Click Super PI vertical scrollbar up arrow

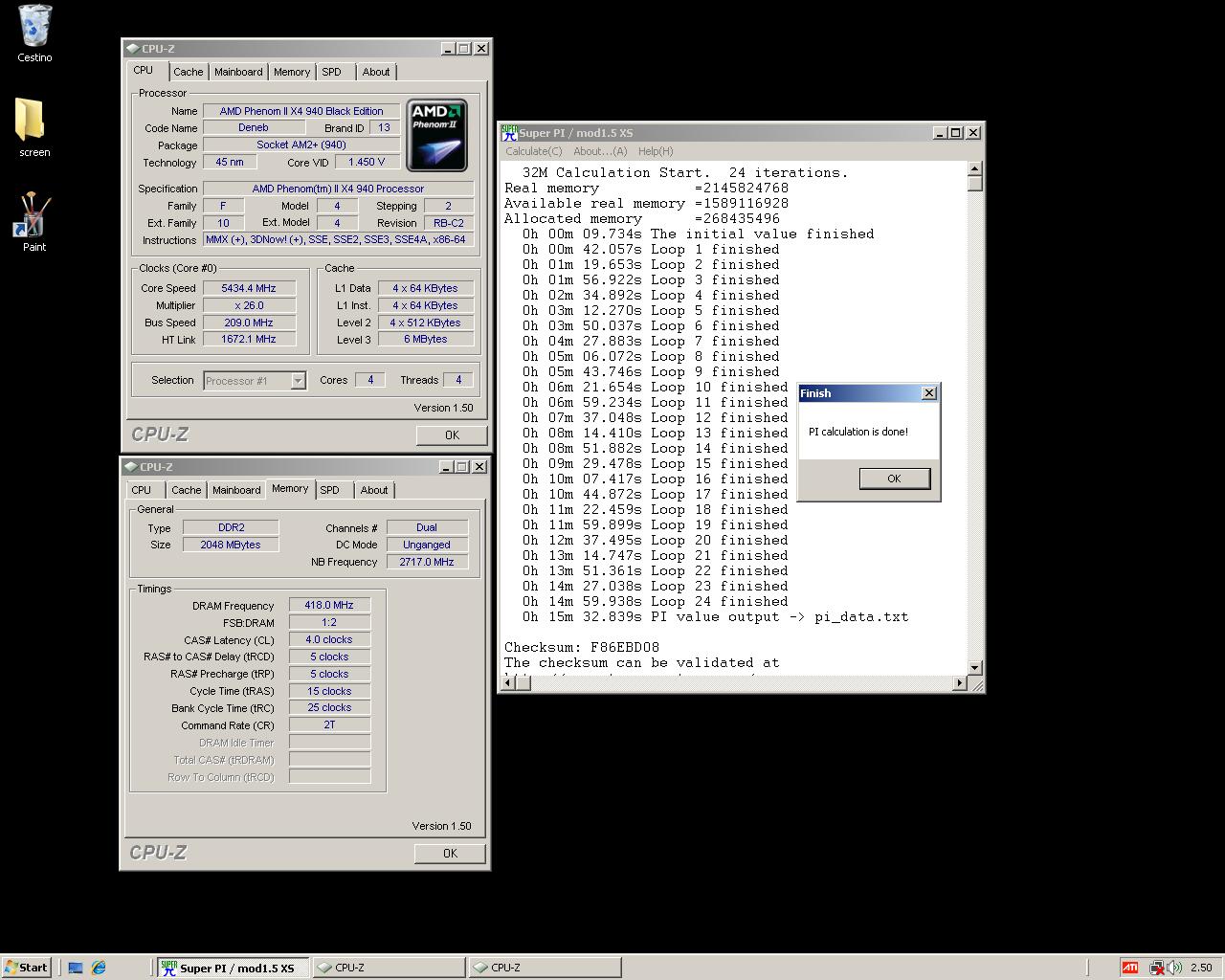click(975, 168)
